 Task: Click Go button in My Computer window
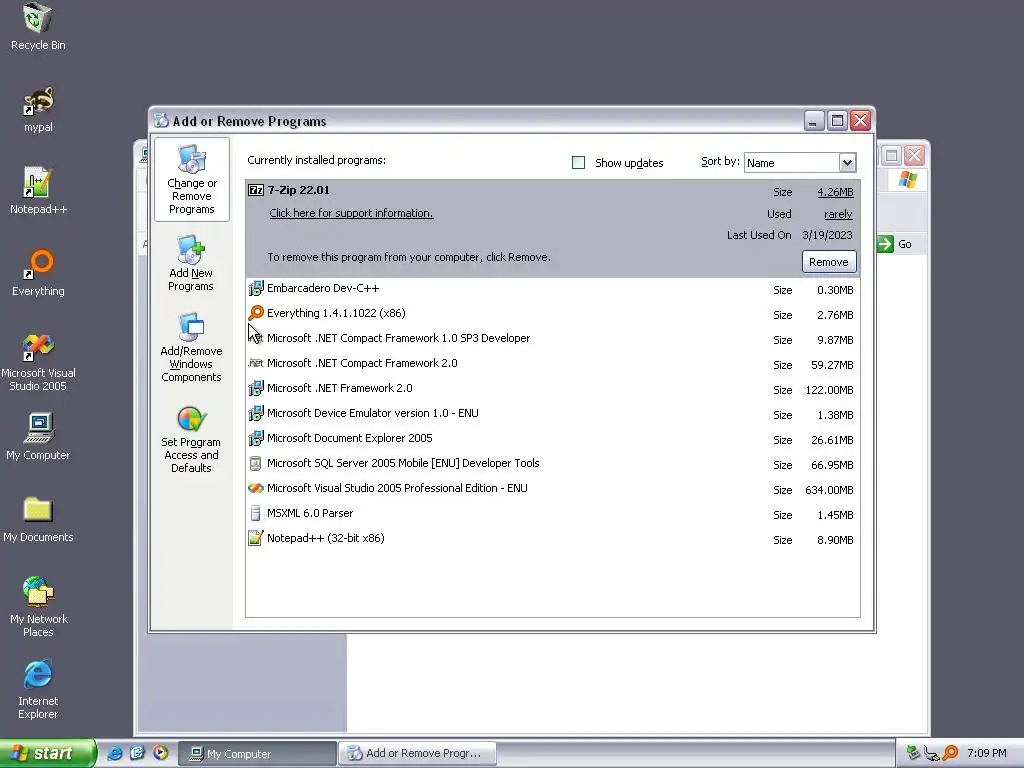point(895,244)
